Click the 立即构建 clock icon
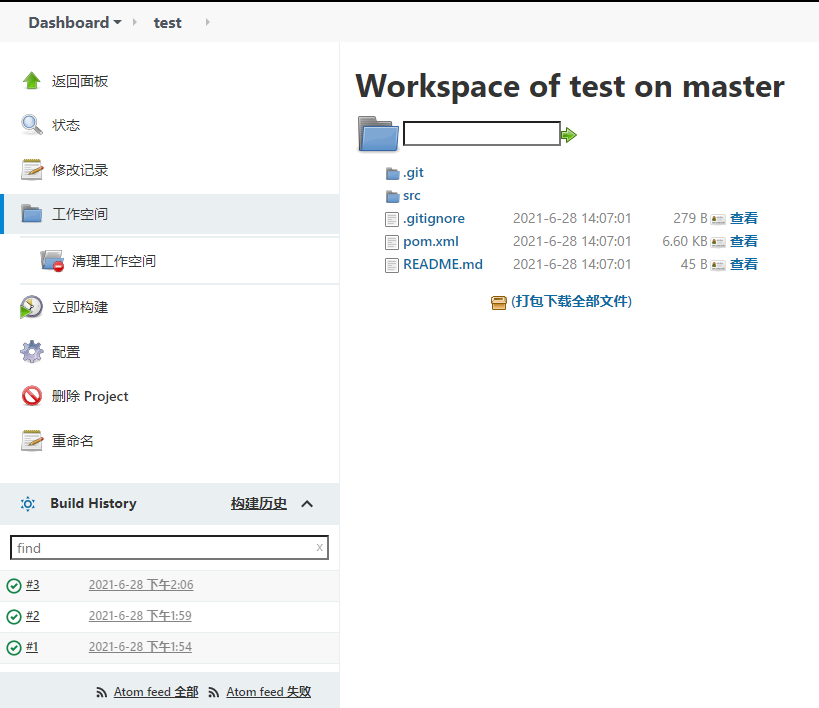The image size is (819, 708). pos(32,307)
